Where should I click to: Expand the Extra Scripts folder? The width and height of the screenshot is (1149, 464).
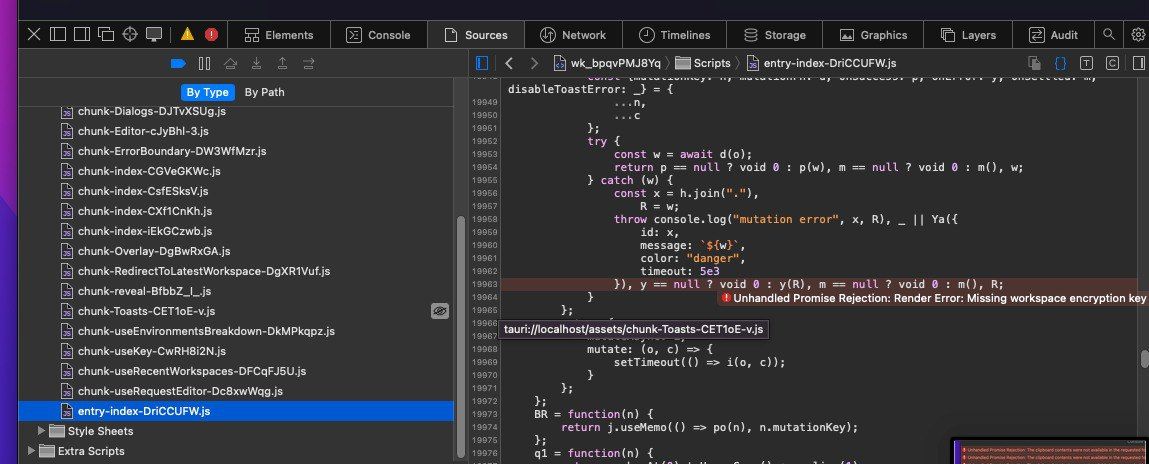click(x=29, y=451)
